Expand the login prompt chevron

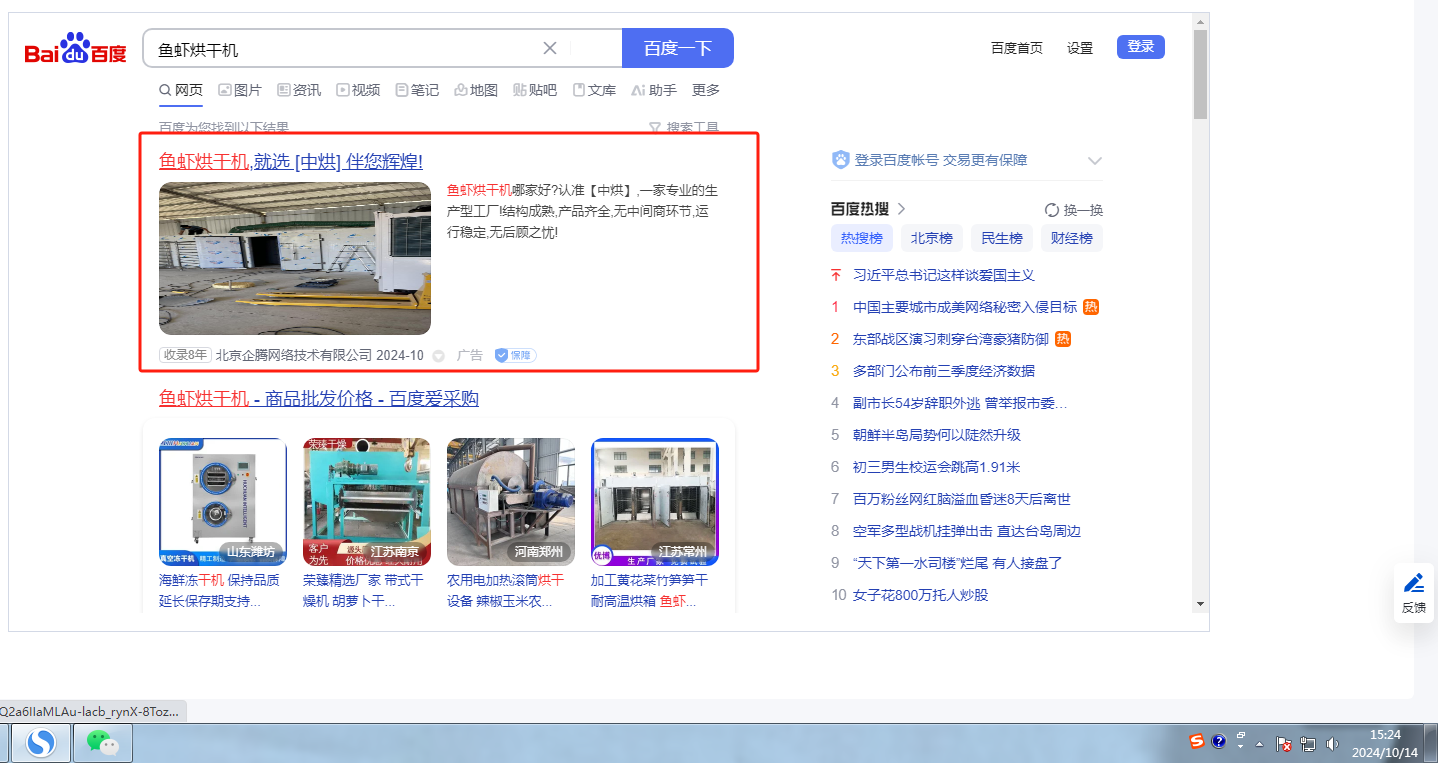click(1095, 161)
